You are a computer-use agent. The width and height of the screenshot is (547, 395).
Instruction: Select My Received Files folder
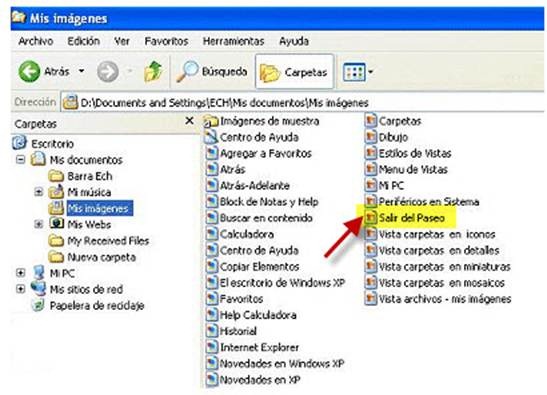point(108,240)
